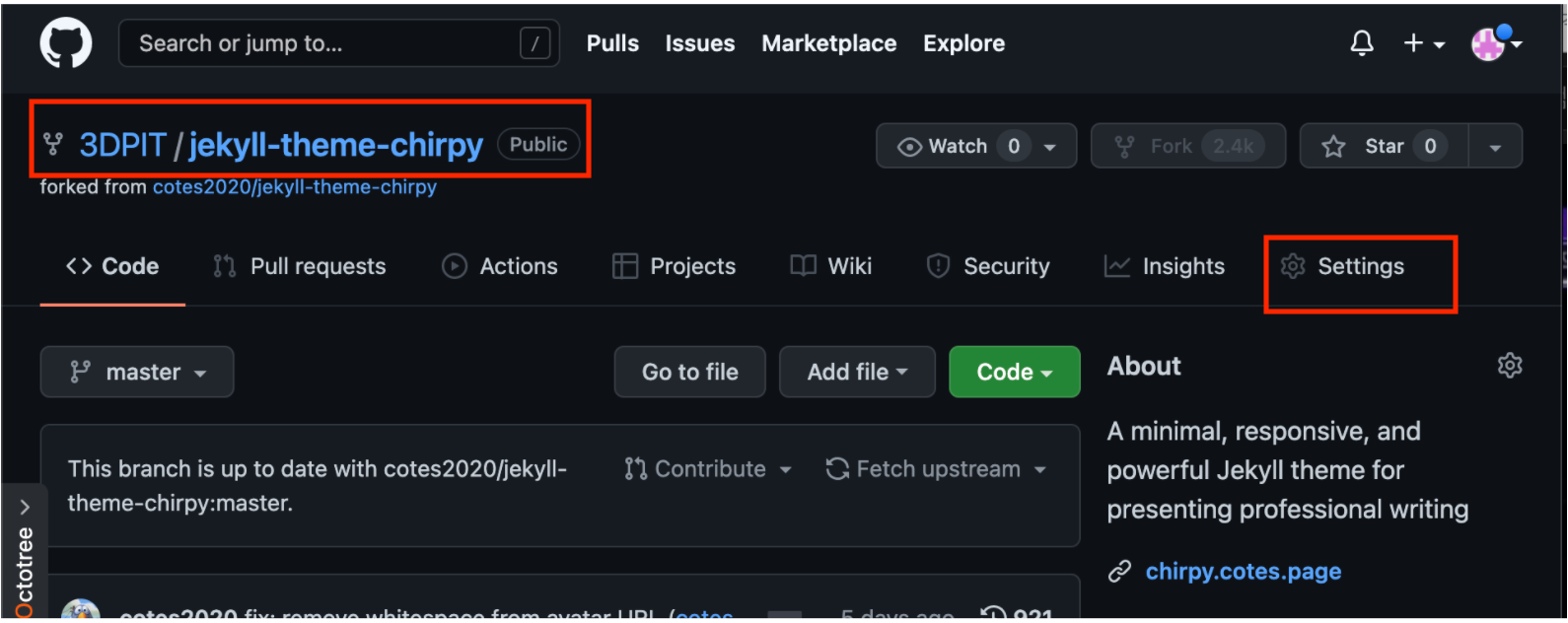Open the Settings tab
The image size is (1568, 623).
[1342, 266]
